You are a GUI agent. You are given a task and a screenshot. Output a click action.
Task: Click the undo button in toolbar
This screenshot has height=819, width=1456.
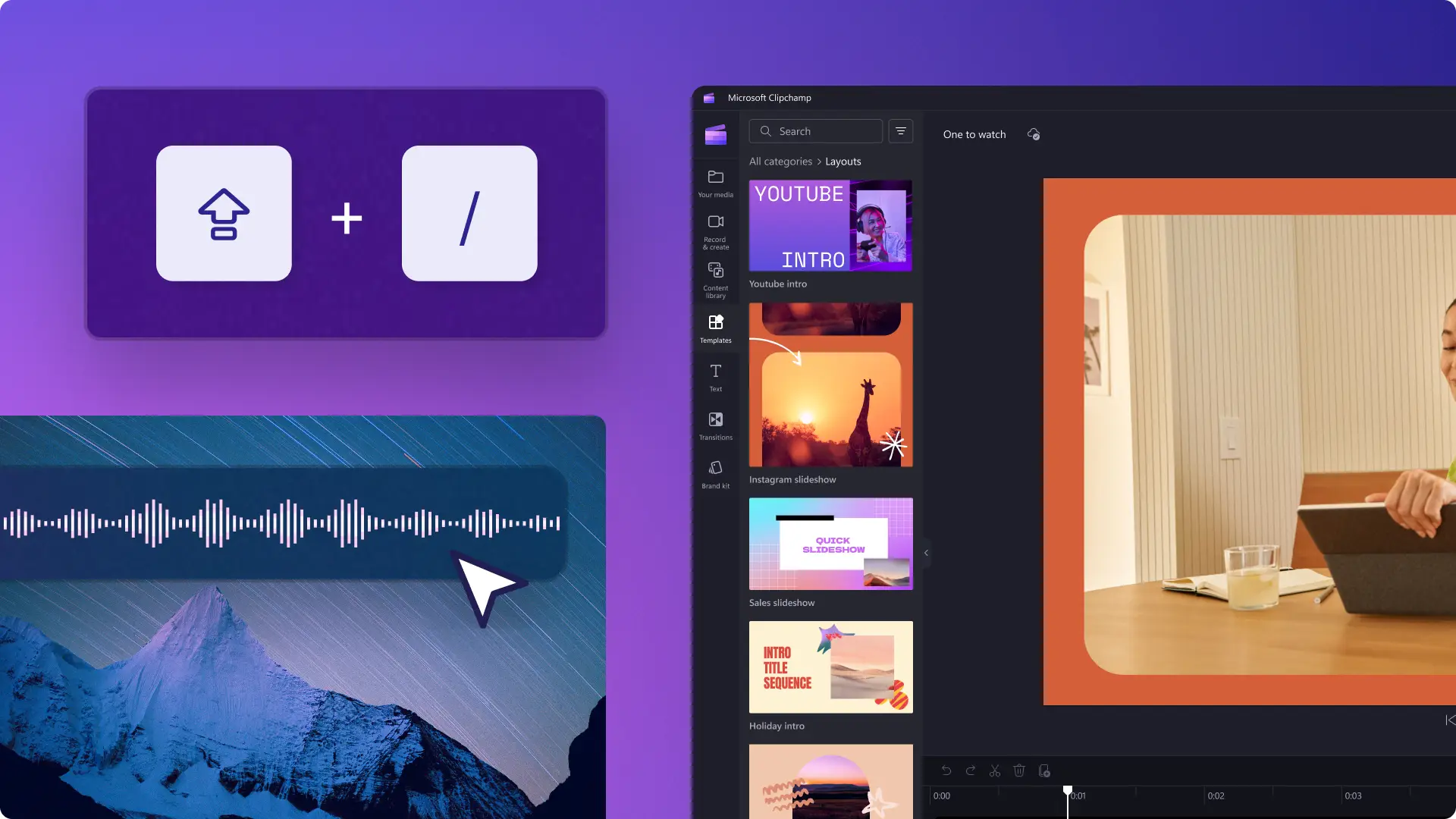(946, 770)
